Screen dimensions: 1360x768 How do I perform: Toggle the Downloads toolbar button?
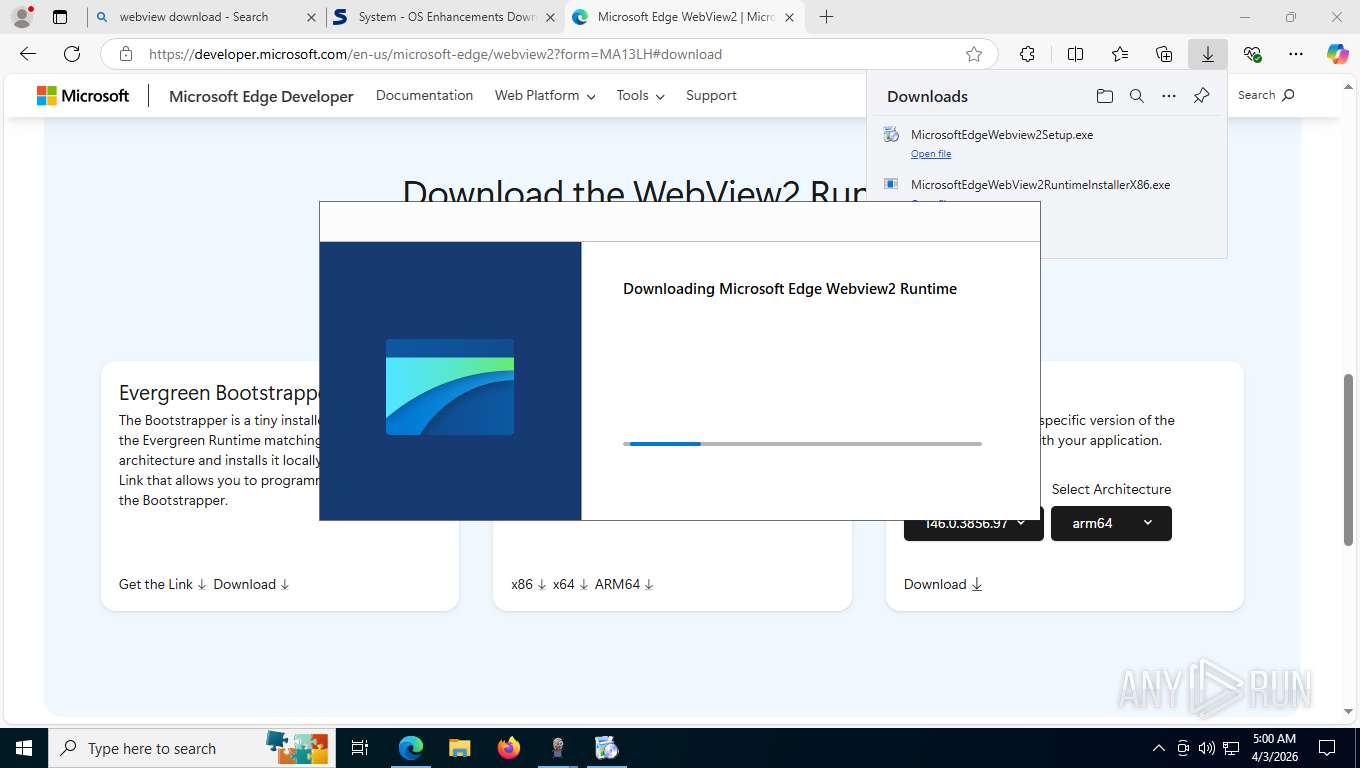(x=1208, y=54)
